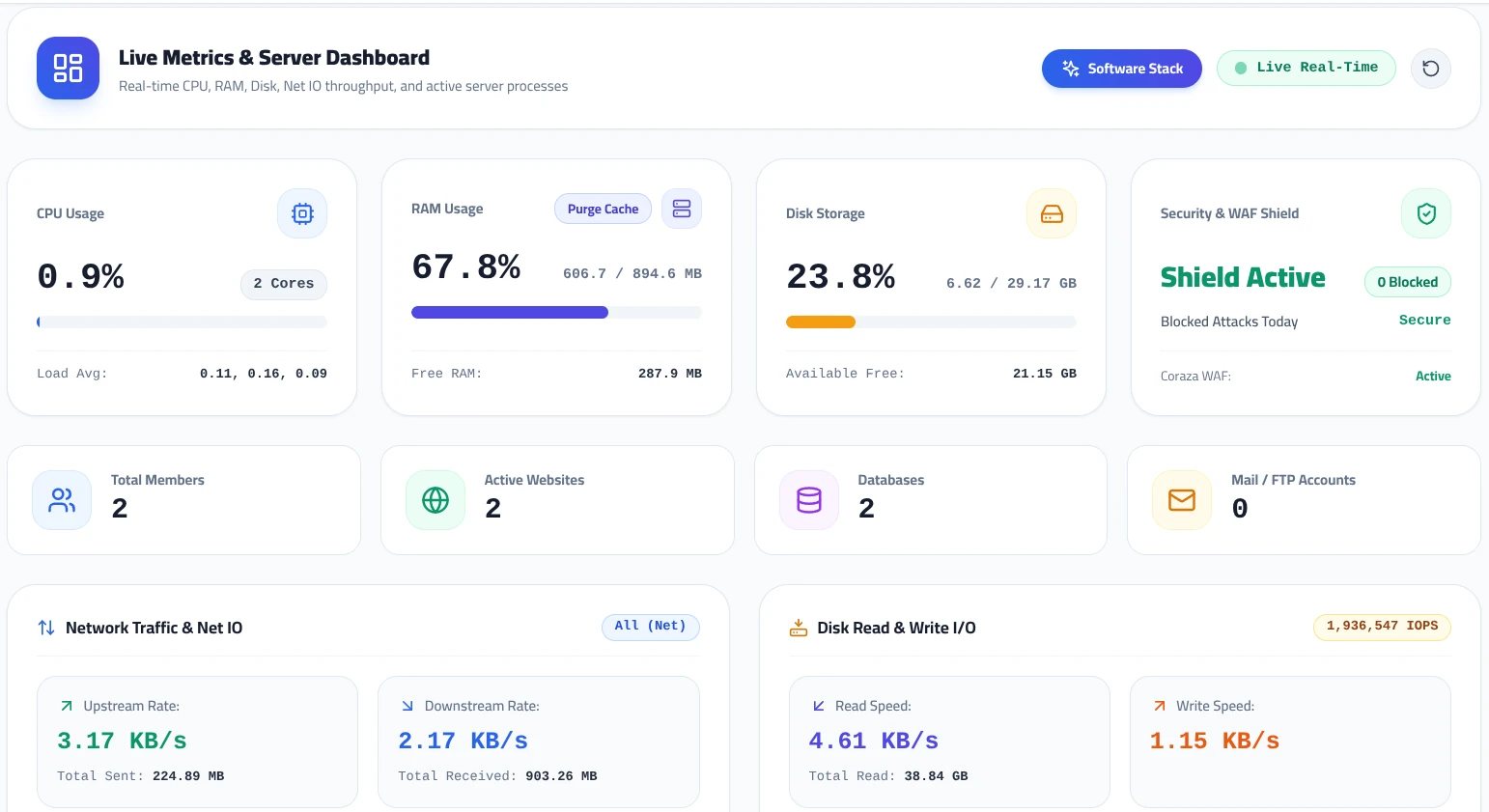Click the RAM usage progress bar

[x=556, y=312]
